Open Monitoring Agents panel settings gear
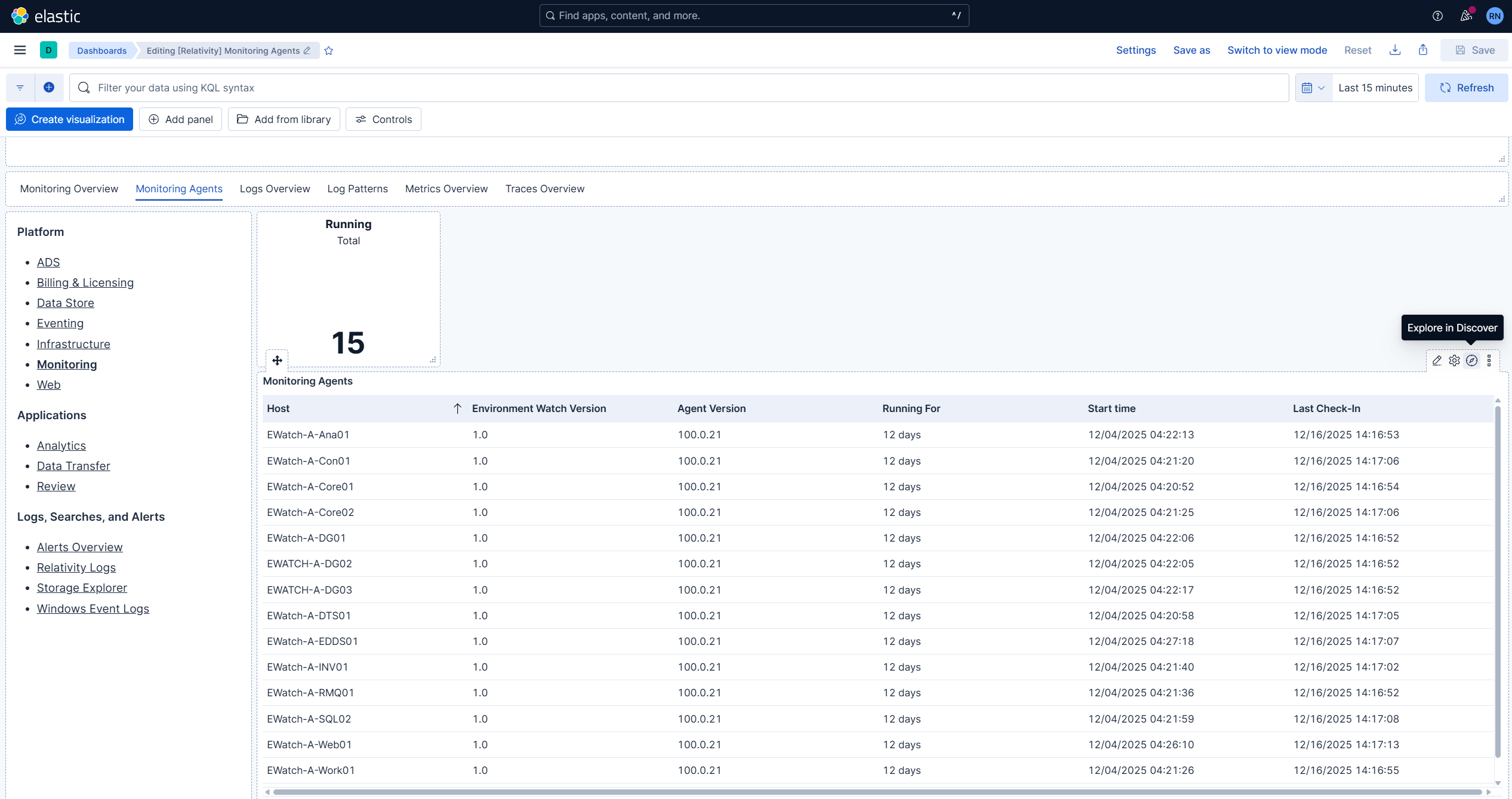 1455,361
